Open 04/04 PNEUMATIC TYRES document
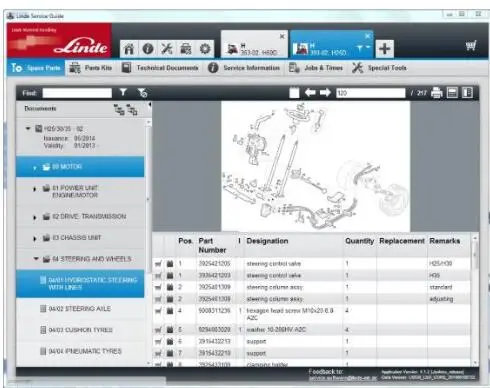490x388 pixels. pyautogui.click(x=80, y=351)
